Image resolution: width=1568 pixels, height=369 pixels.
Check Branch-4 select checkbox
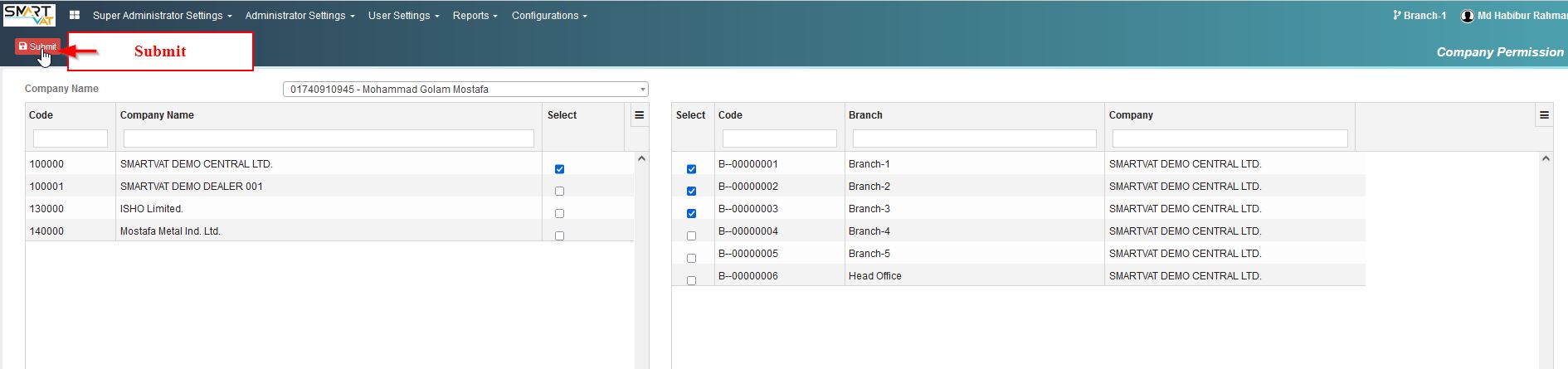point(691,236)
